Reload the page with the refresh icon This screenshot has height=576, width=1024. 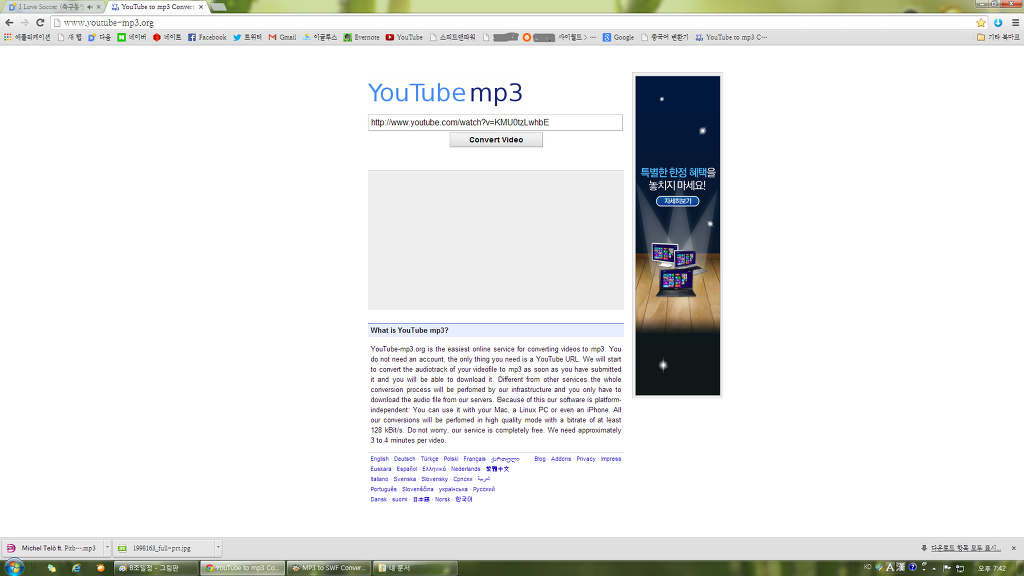[39, 22]
